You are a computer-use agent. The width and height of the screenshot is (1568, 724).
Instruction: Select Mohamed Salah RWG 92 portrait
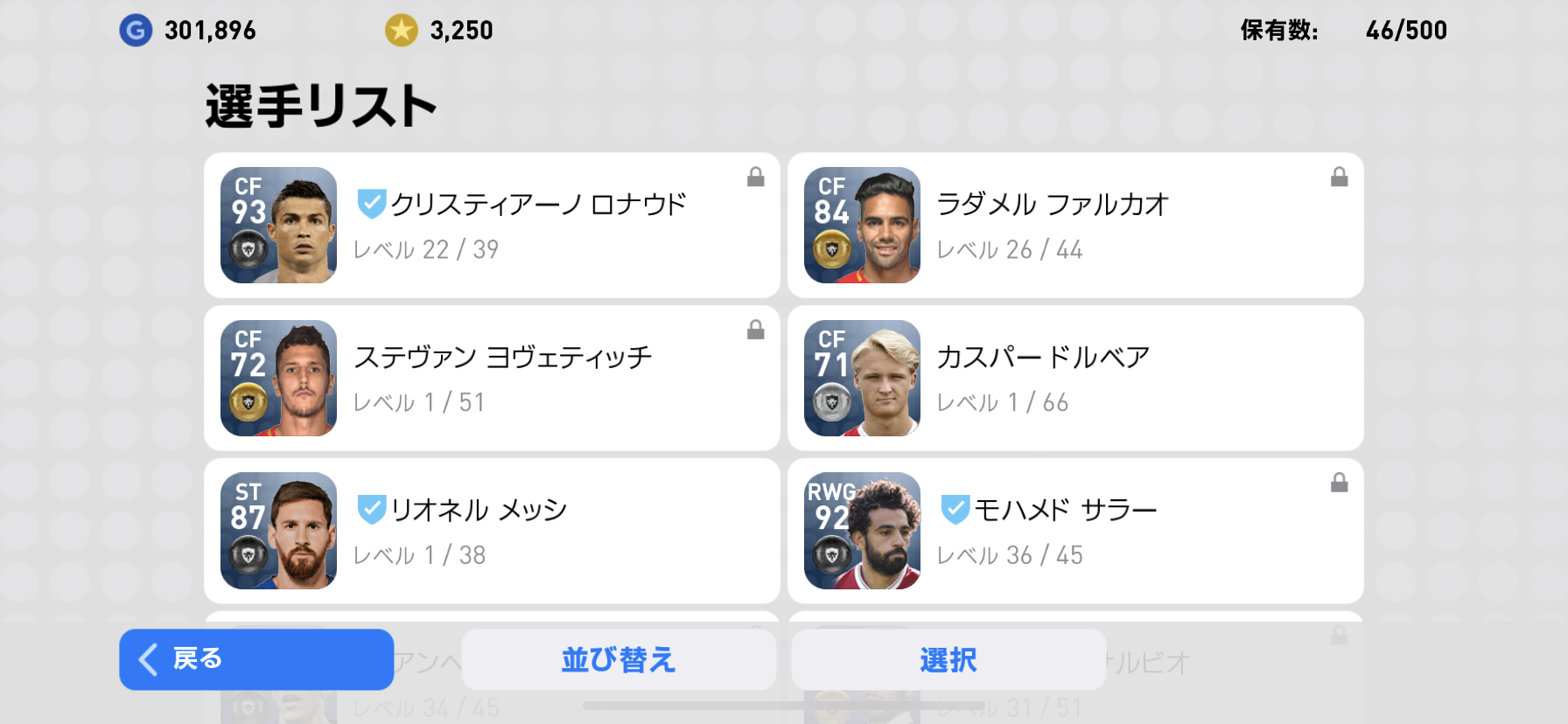pyautogui.click(x=862, y=531)
